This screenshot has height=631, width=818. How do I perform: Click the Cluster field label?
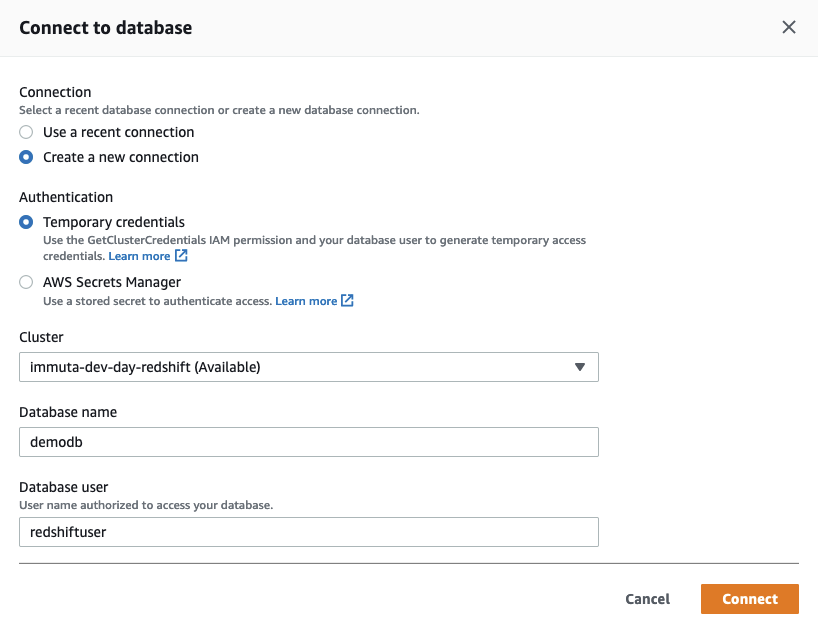click(41, 338)
